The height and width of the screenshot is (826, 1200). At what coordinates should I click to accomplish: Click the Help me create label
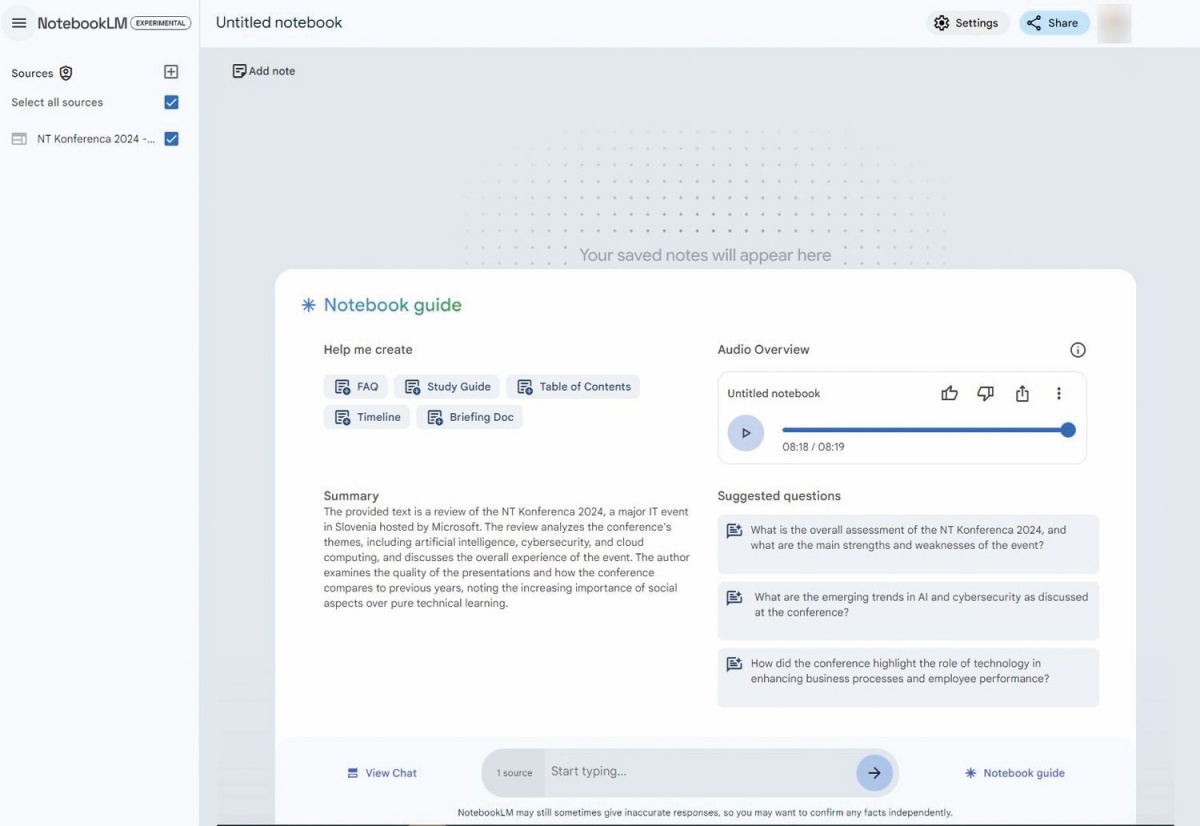point(368,350)
